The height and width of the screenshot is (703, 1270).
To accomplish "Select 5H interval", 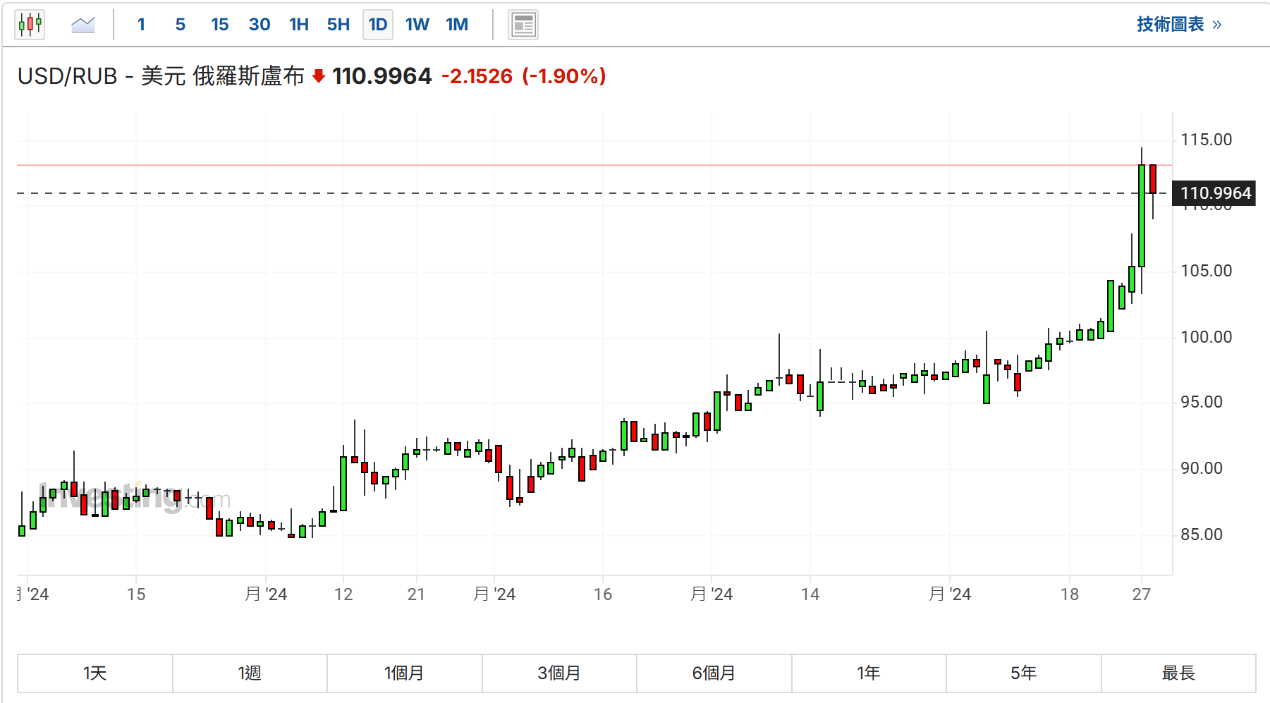I will pyautogui.click(x=339, y=24).
